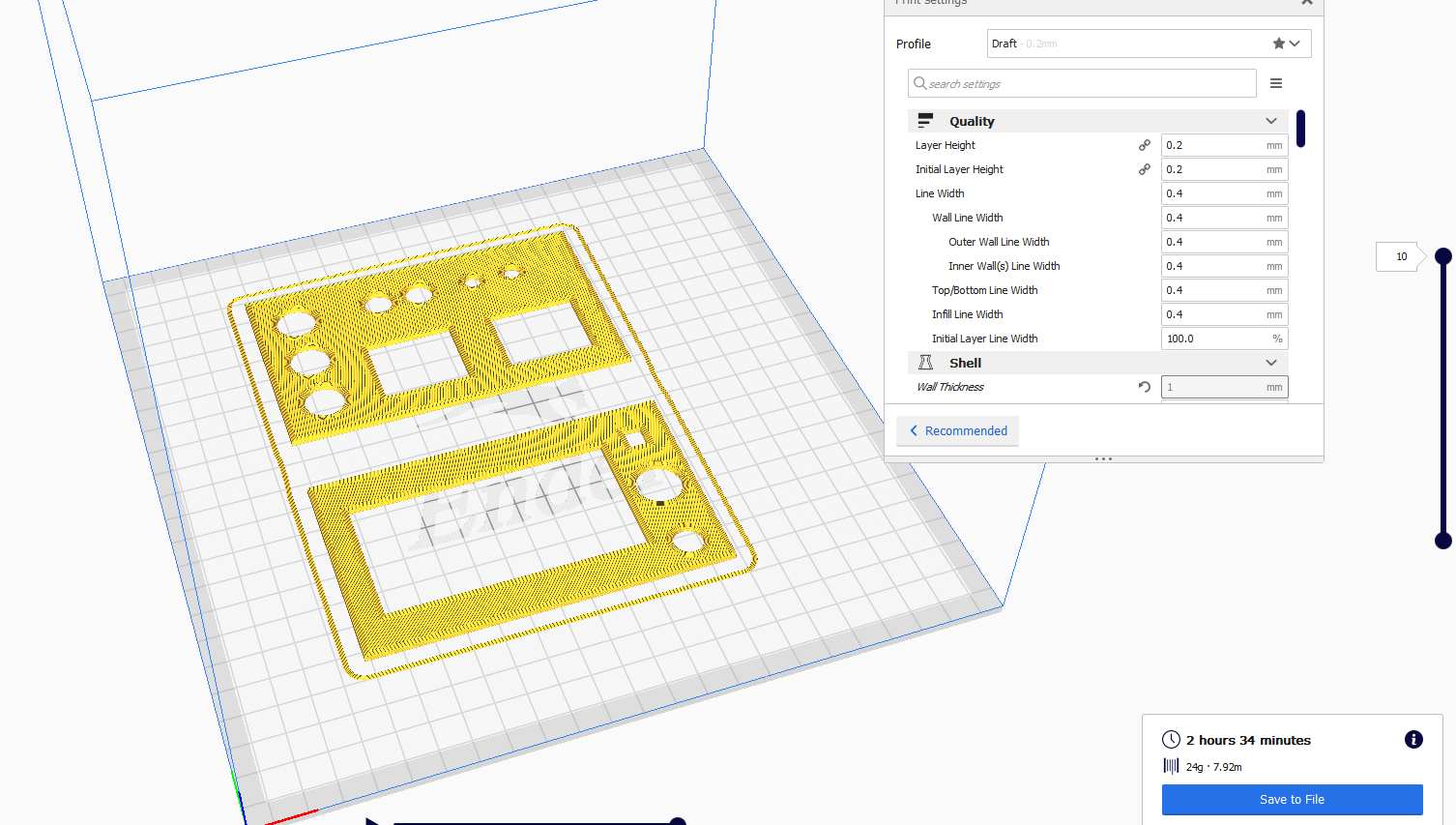Click the settings panel scrollbar
The width and height of the screenshot is (1456, 825).
[x=1301, y=129]
